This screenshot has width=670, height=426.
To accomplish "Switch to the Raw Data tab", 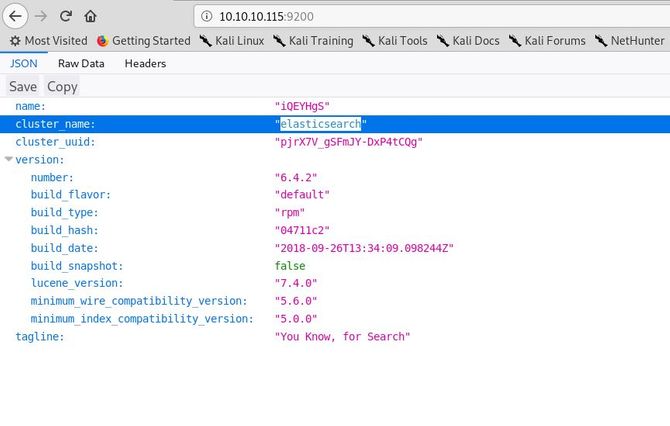I will tap(81, 63).
